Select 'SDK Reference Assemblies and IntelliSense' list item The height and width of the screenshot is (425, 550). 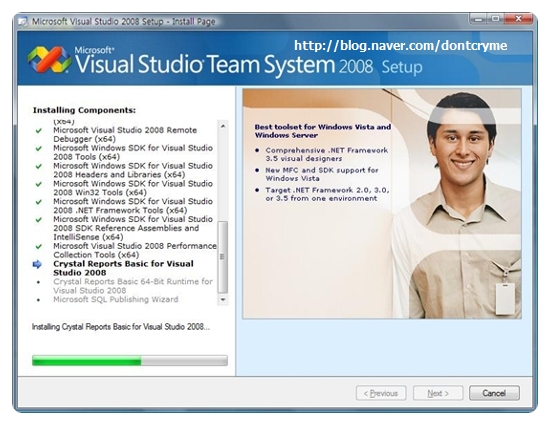(x=133, y=228)
